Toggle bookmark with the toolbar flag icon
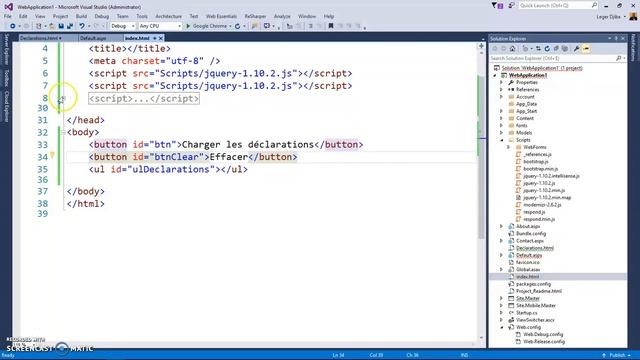The width and height of the screenshot is (640, 360). [x=331, y=26]
